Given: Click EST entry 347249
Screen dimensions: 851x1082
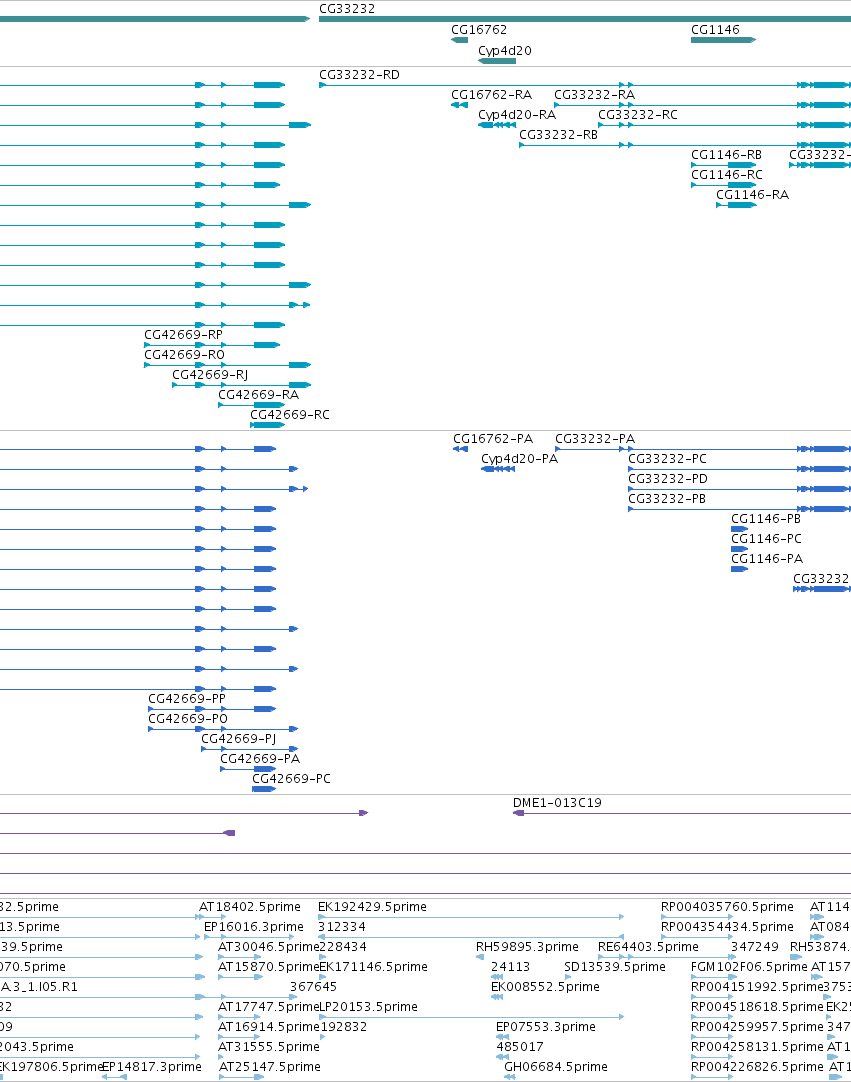Looking at the screenshot, I should pyautogui.click(x=754, y=947).
